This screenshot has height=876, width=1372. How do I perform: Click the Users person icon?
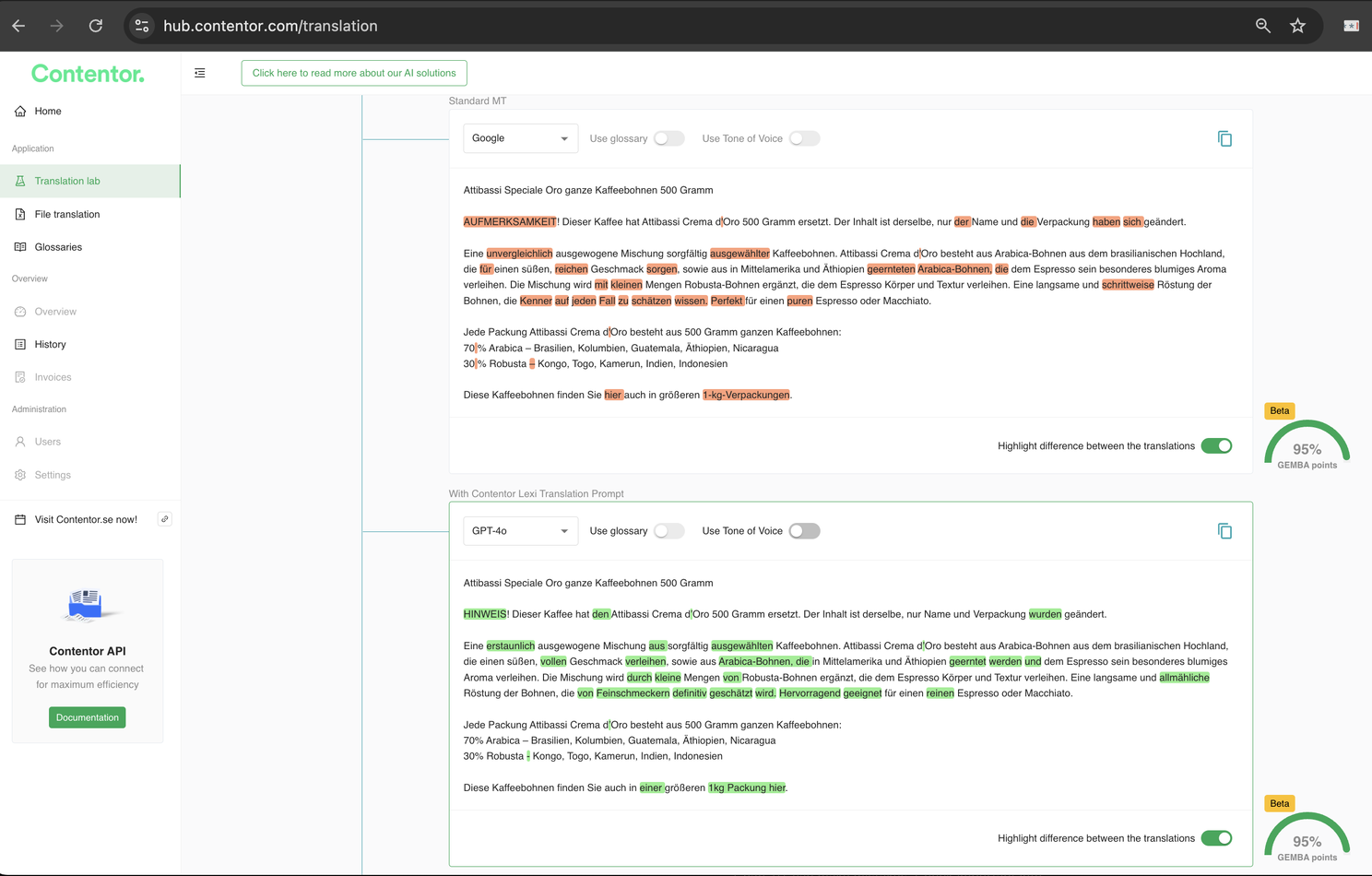pos(20,442)
